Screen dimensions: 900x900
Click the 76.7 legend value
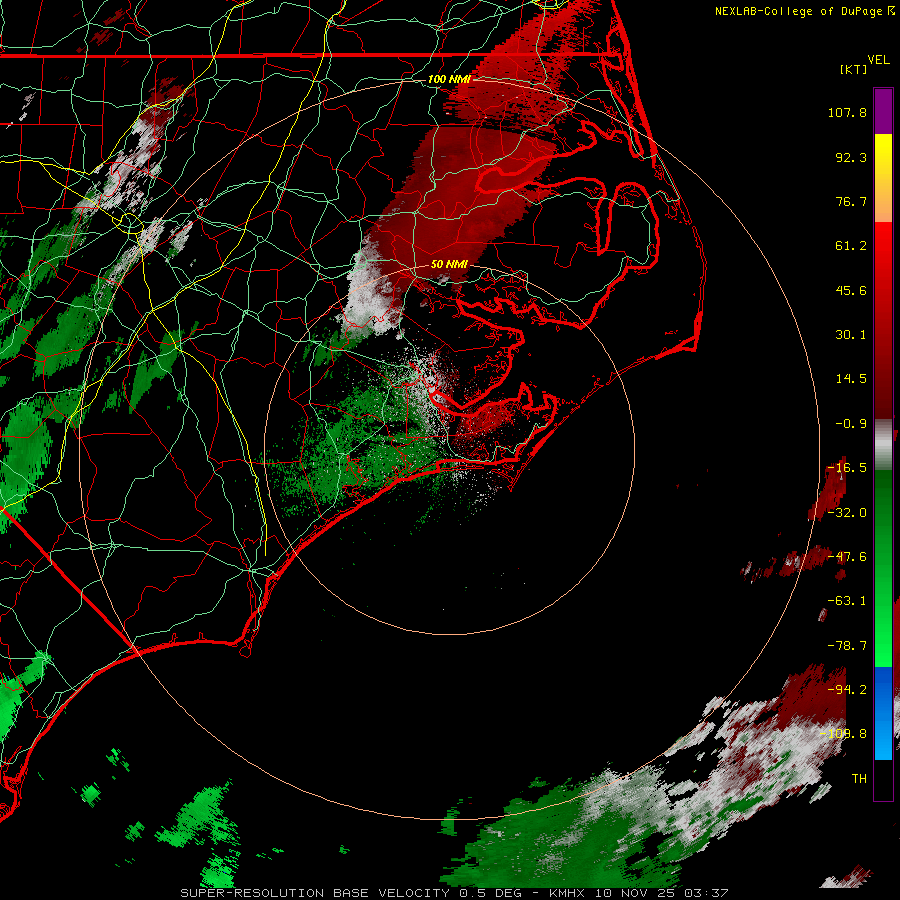tap(851, 201)
